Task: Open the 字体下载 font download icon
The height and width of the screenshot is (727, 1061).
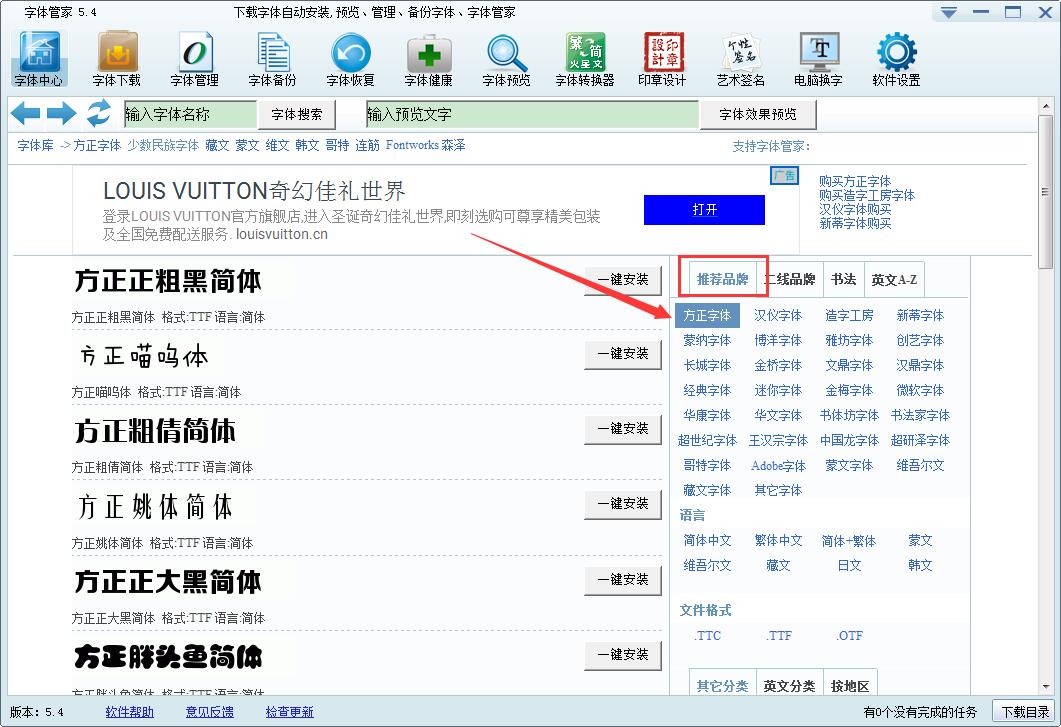Action: (x=117, y=58)
